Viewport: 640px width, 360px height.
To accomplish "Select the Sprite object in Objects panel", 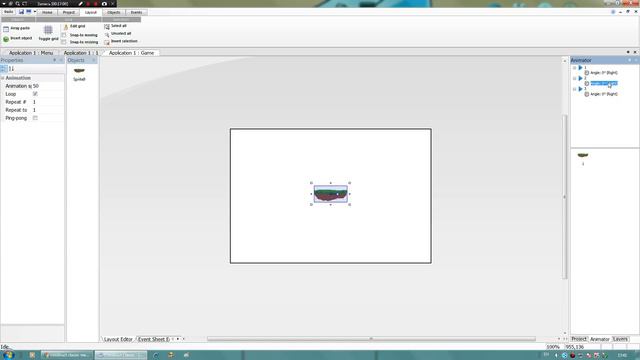I will pos(79,74).
